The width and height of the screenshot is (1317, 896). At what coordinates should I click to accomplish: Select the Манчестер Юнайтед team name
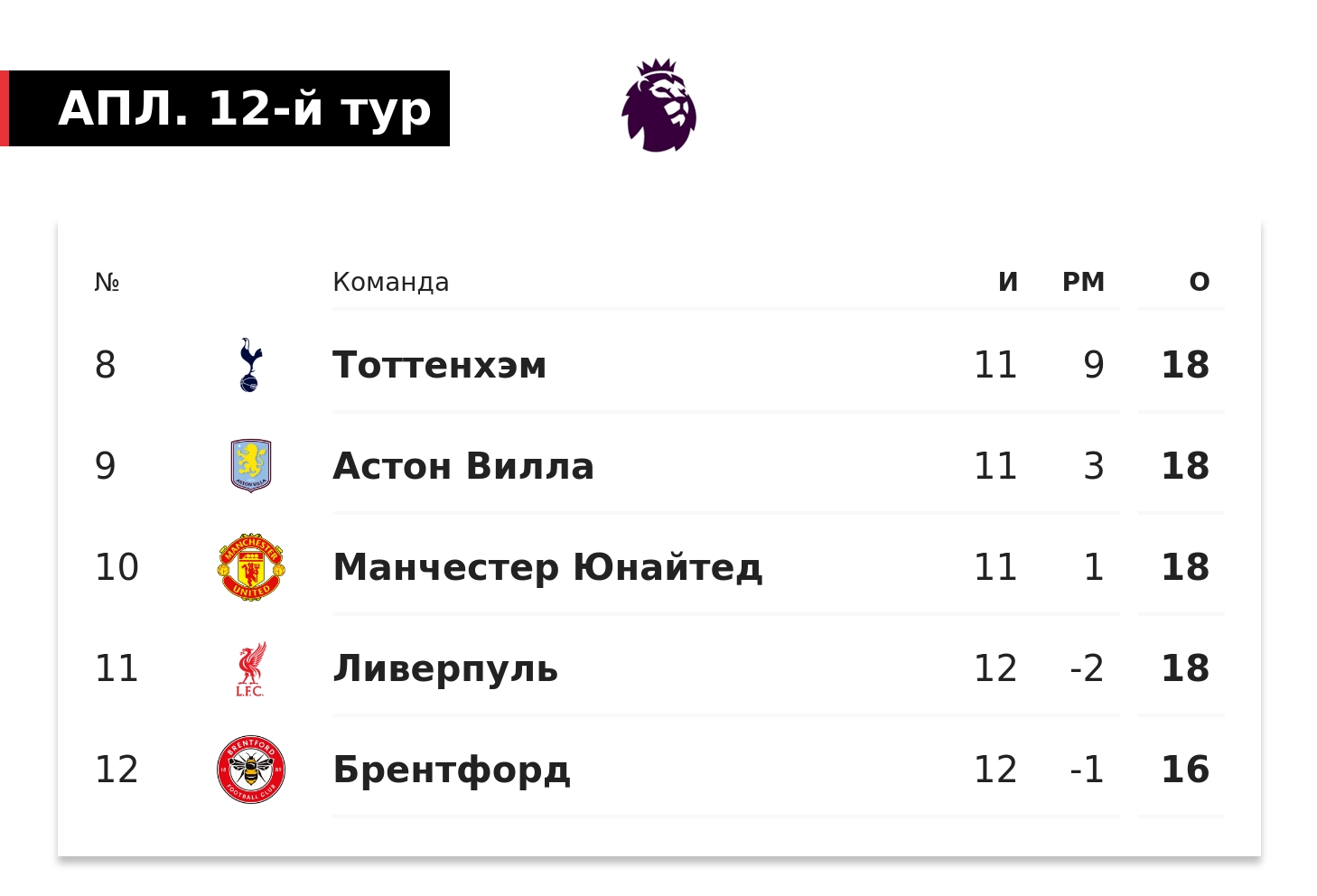point(547,567)
